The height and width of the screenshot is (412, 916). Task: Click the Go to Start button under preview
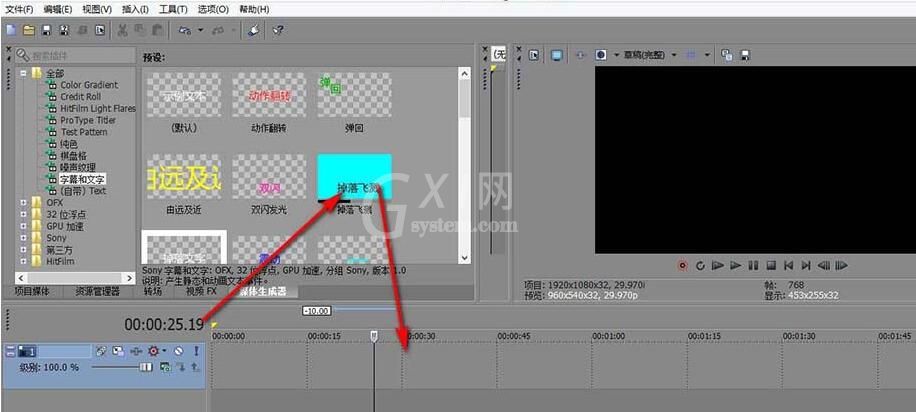pyautogui.click(x=789, y=266)
